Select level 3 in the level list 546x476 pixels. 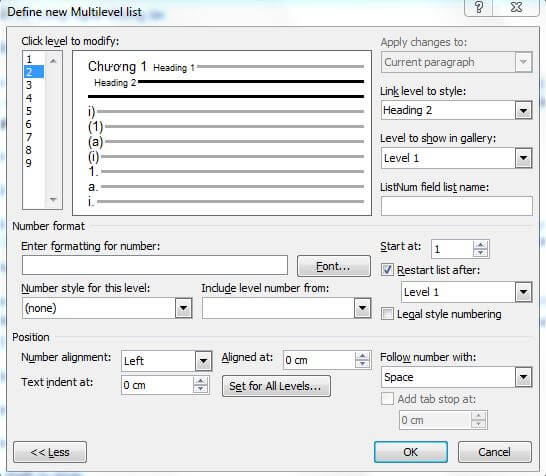[29, 85]
